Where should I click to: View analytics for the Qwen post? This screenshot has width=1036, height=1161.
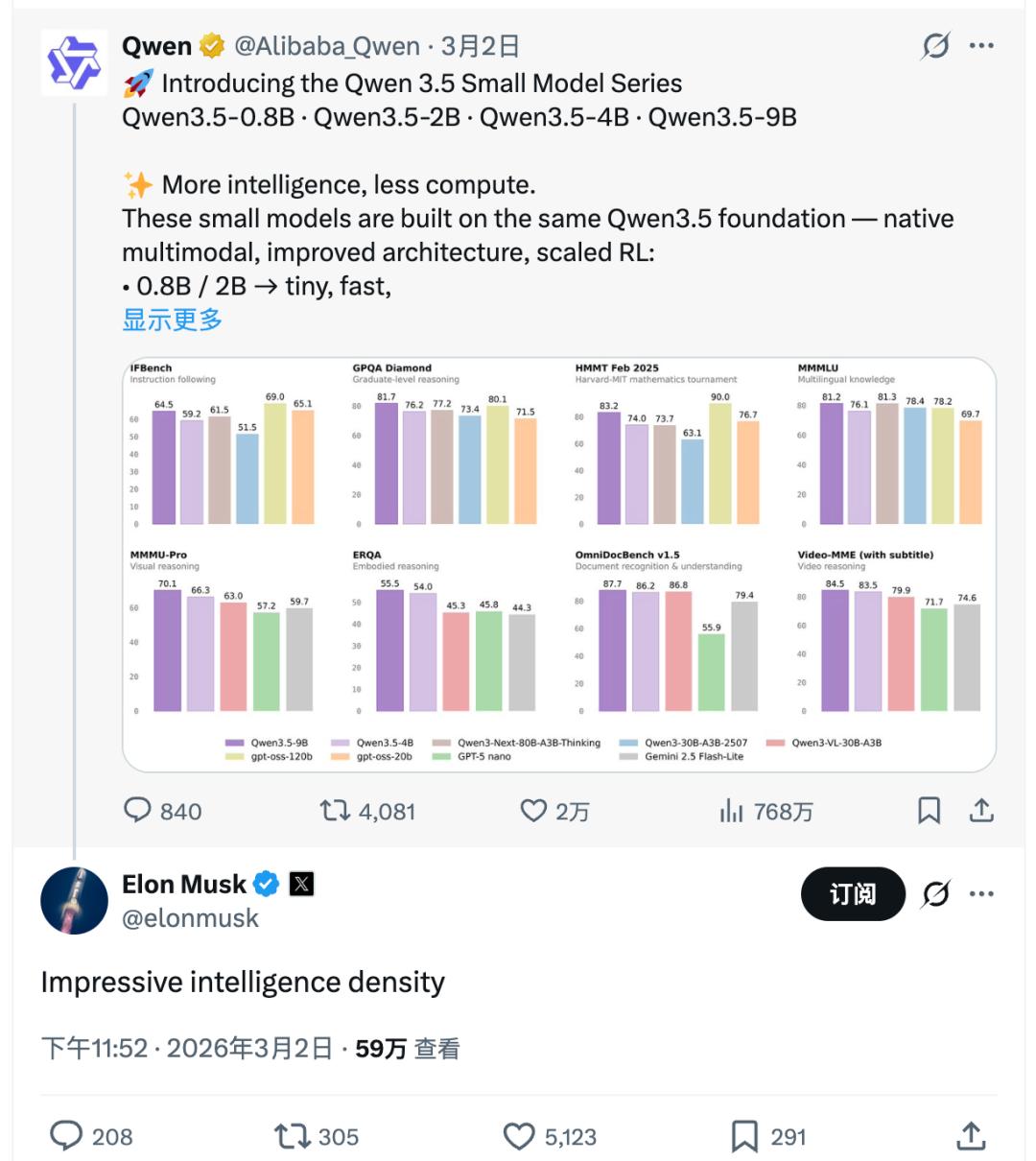(732, 811)
